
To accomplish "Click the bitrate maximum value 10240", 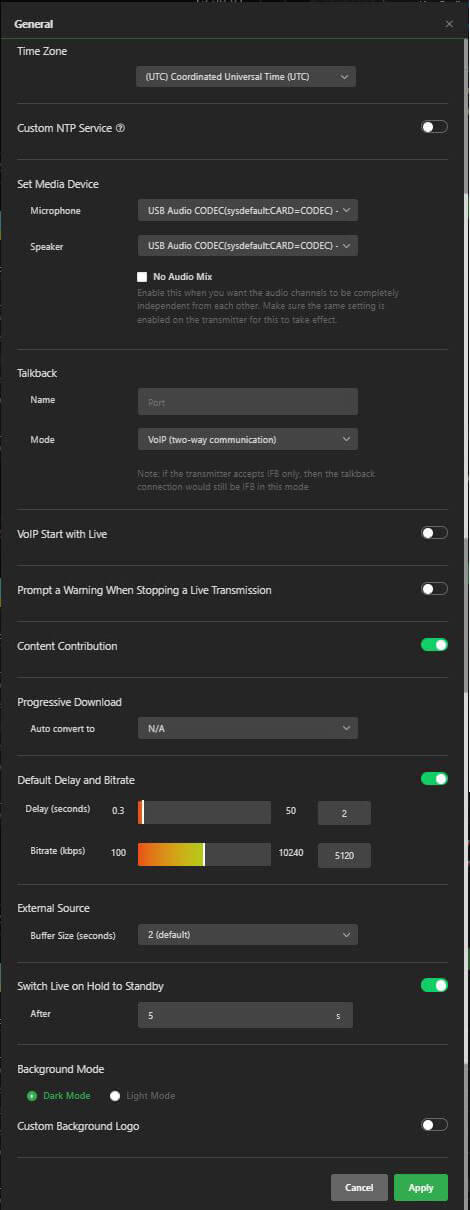I will point(291,853).
